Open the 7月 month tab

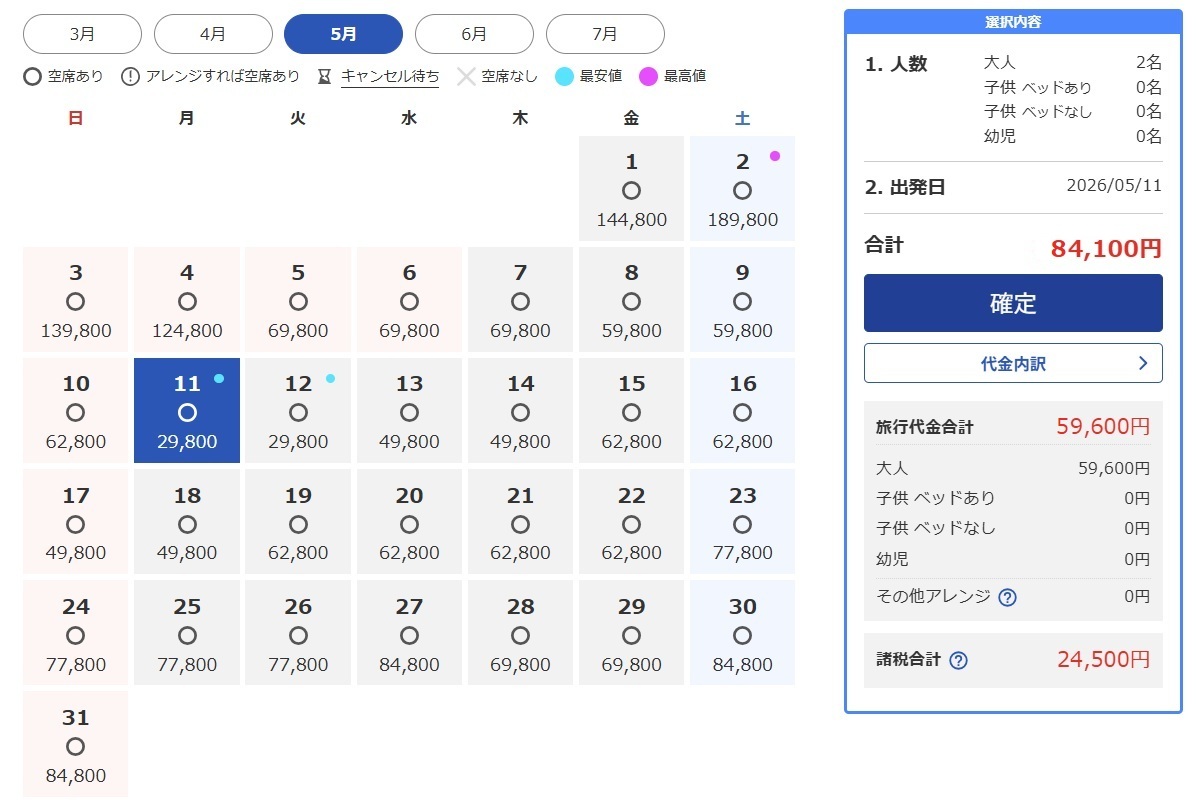tap(605, 34)
